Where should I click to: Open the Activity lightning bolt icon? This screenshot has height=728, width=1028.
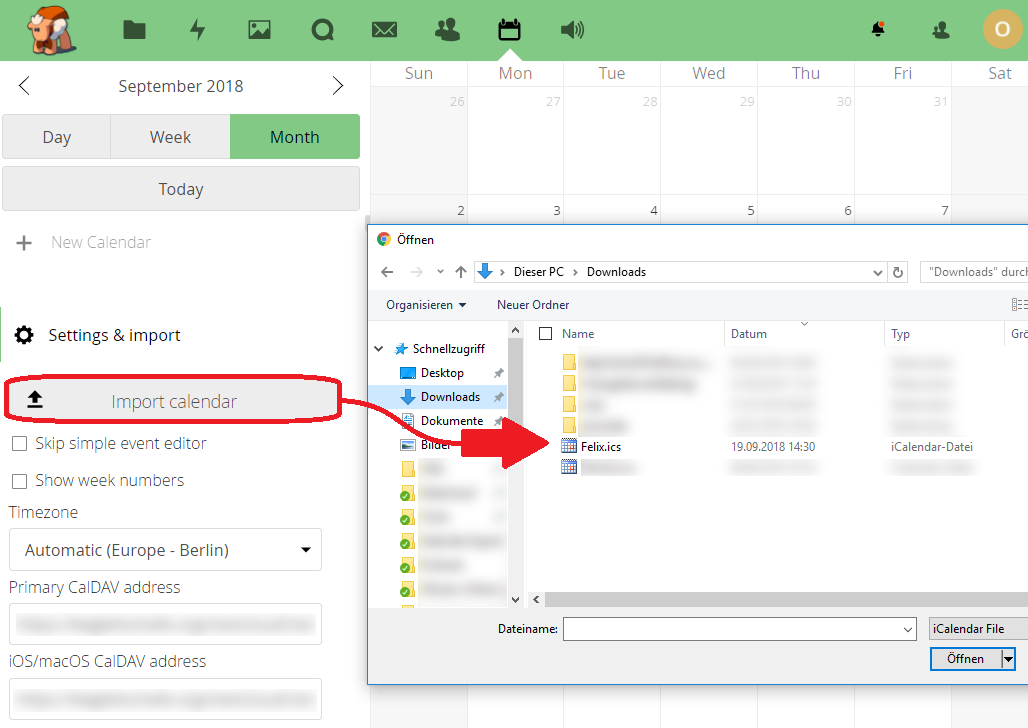pos(197,30)
